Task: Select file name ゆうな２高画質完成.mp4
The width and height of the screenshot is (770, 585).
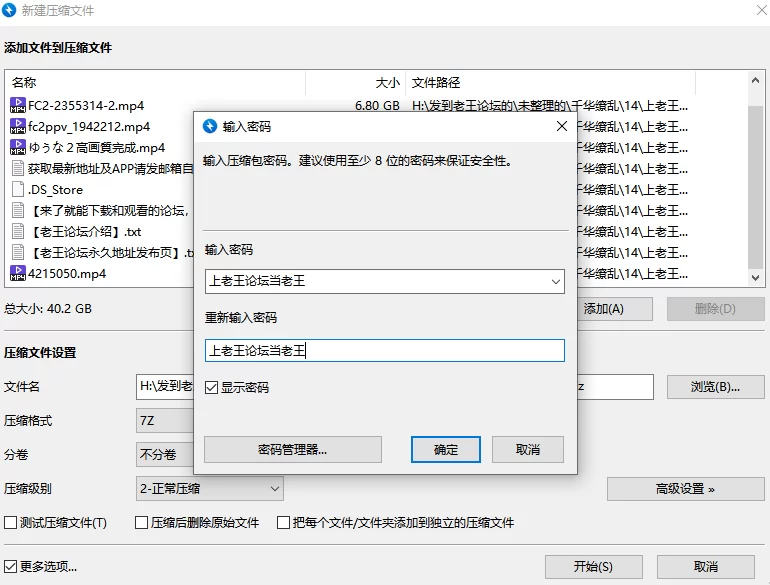Action: 97,148
